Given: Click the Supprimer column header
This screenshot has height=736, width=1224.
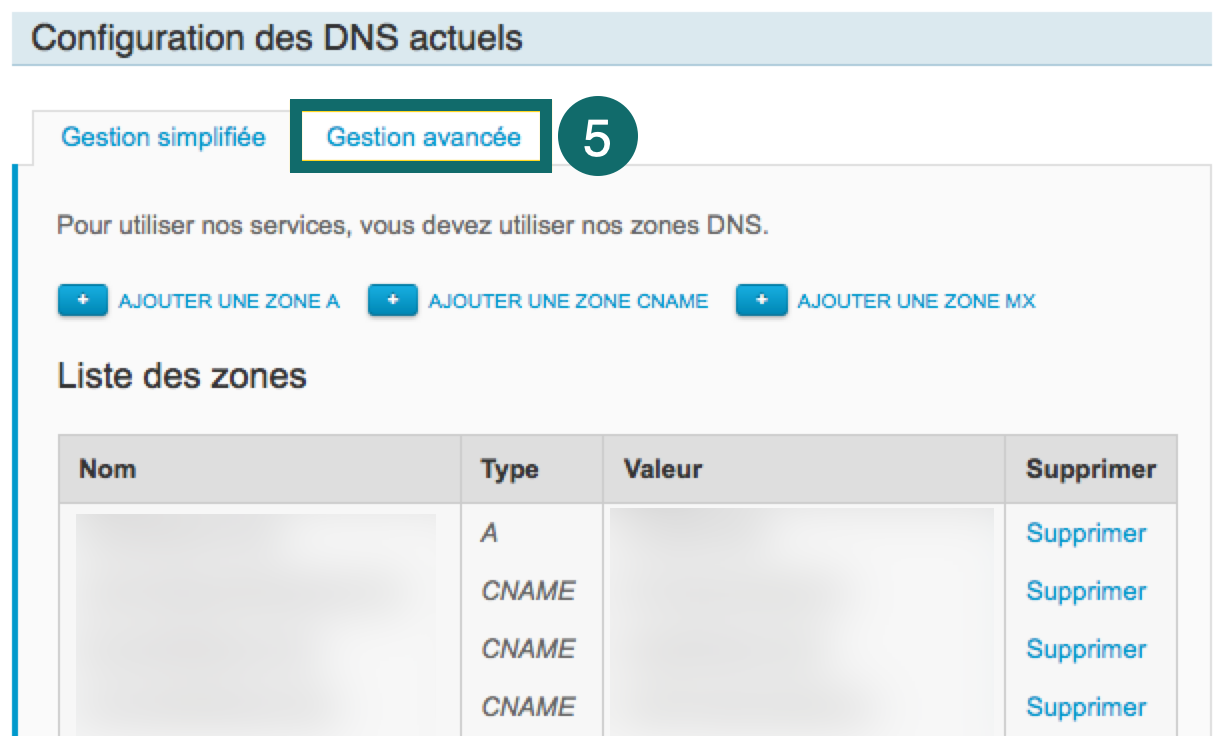Looking at the screenshot, I should click(x=1091, y=469).
